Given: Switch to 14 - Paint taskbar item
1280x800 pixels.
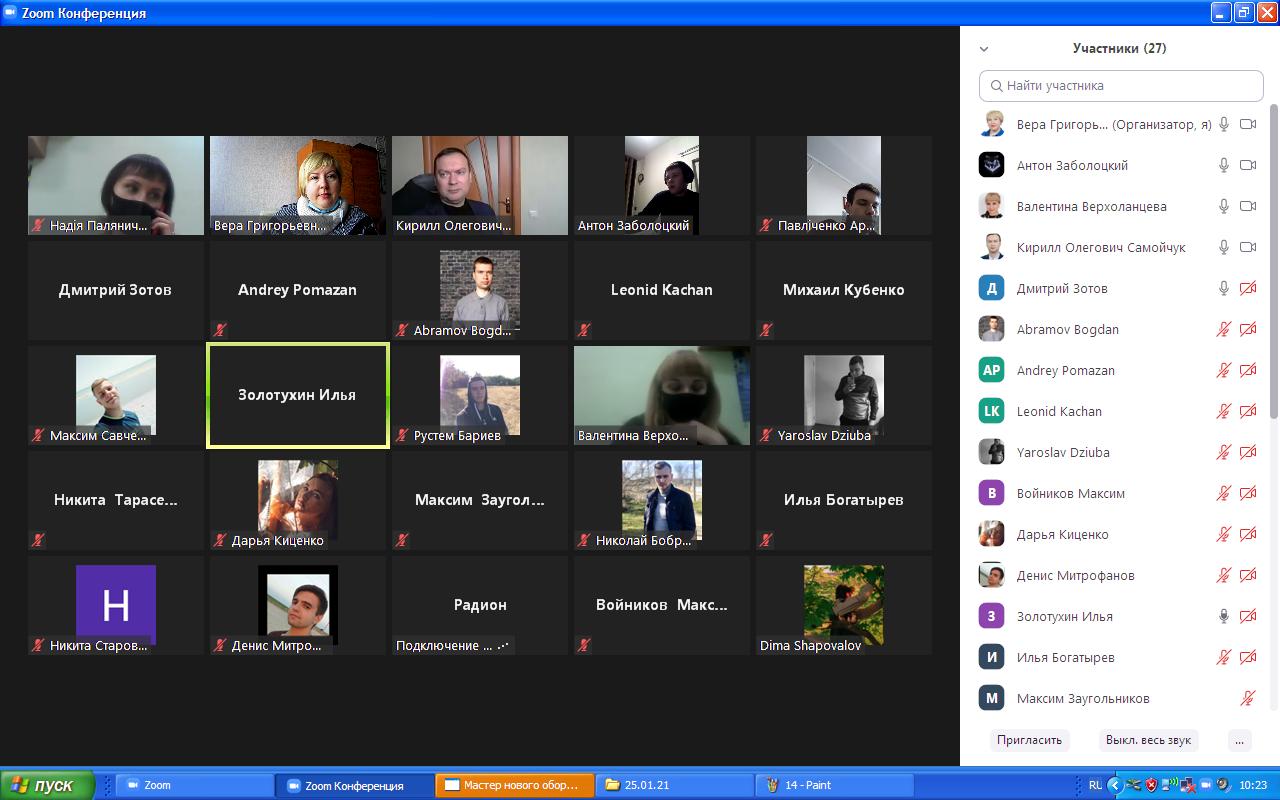Looking at the screenshot, I should point(834,785).
